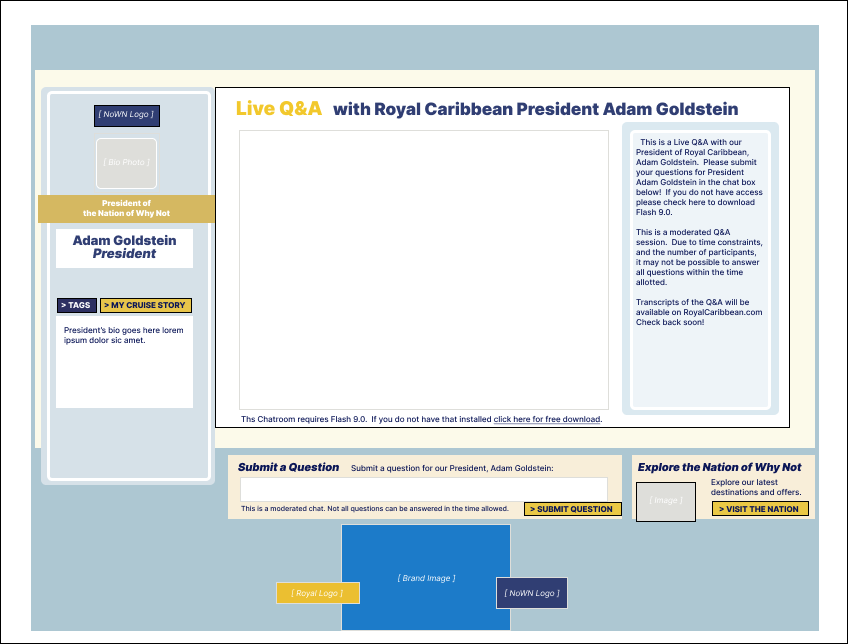Image resolution: width=848 pixels, height=644 pixels.
Task: Click the Royal Logo in the footer
Action: pyautogui.click(x=317, y=593)
